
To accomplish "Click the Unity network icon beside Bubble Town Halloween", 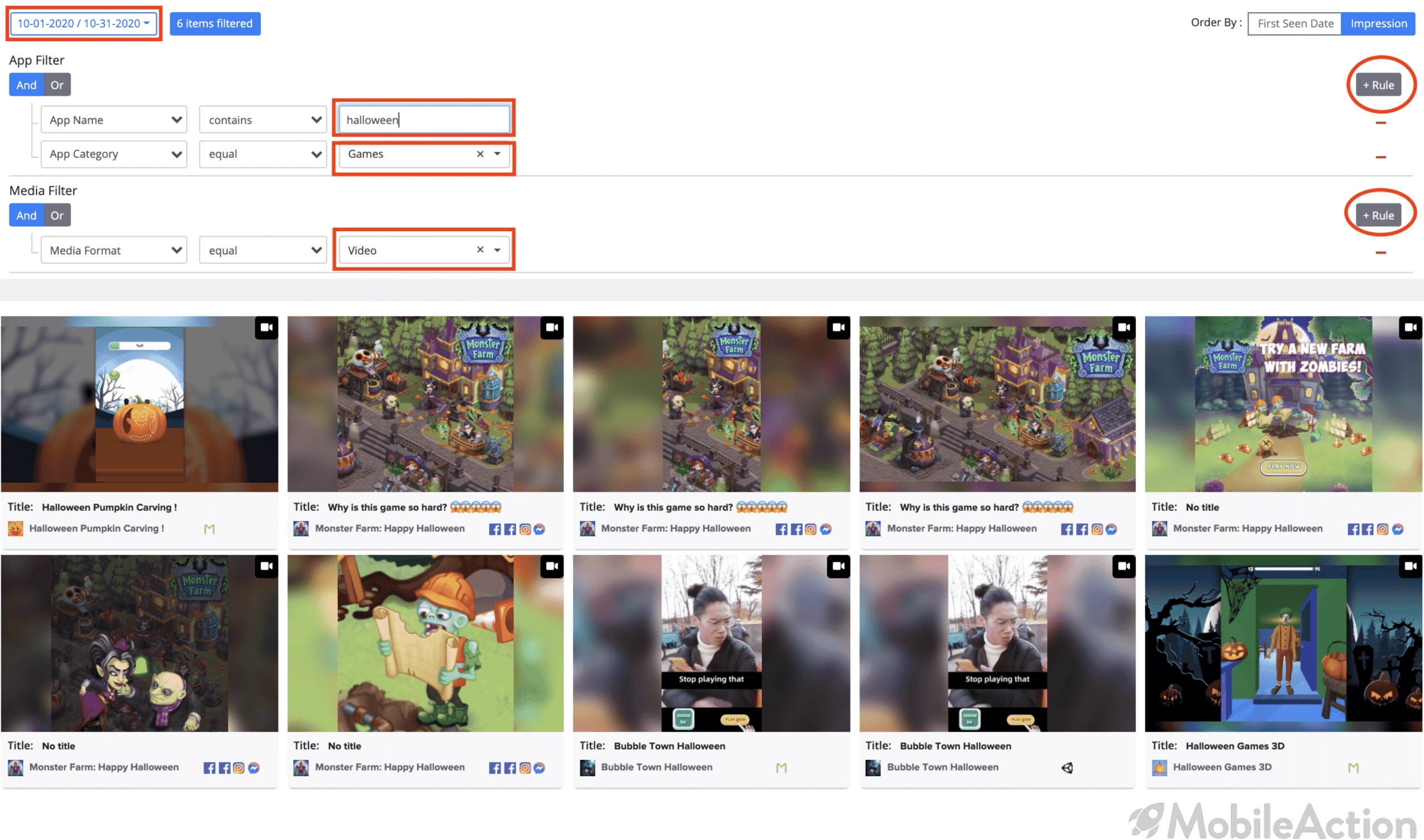I will pyautogui.click(x=1067, y=768).
